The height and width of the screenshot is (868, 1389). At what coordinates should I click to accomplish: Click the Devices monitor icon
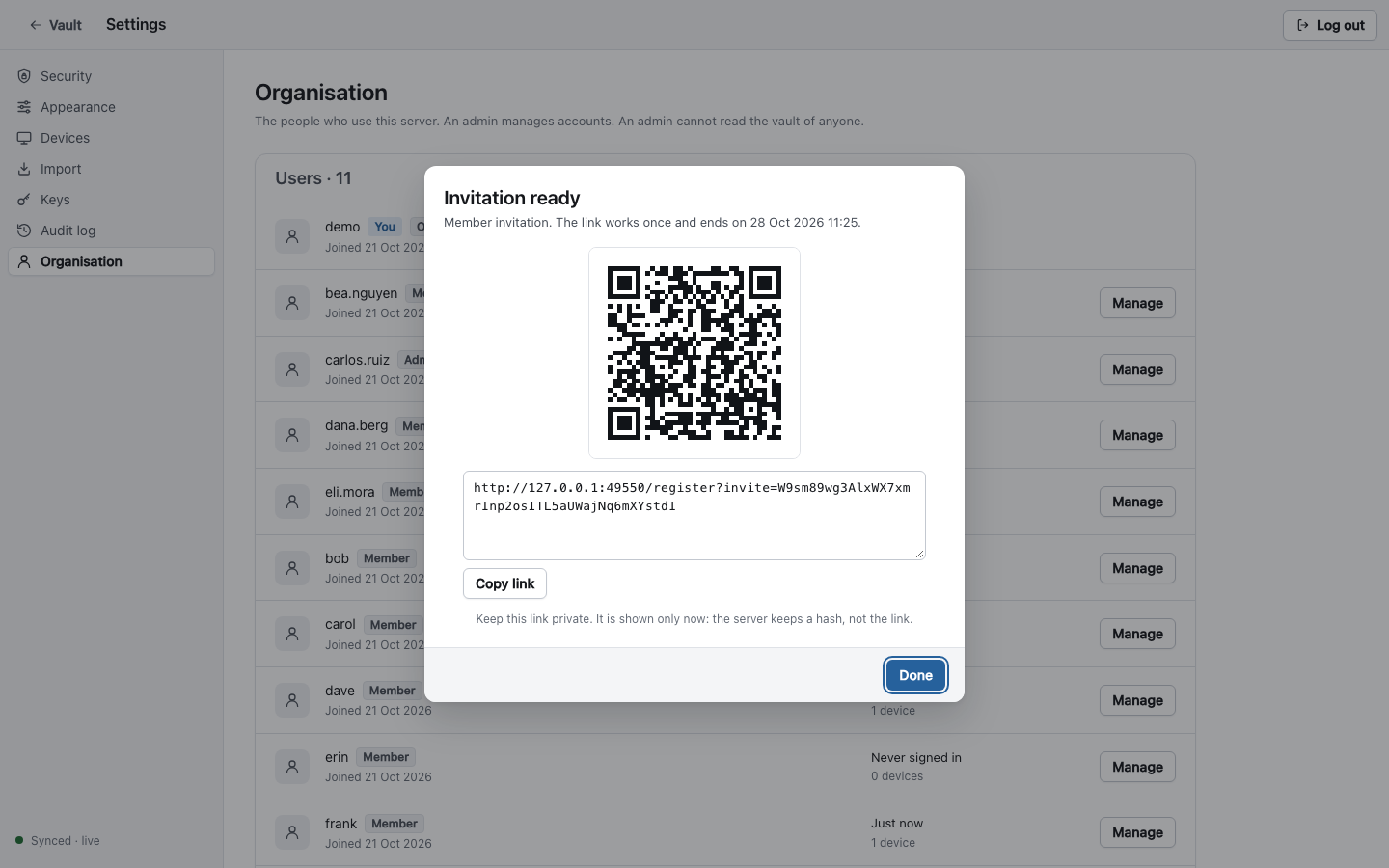tap(24, 138)
